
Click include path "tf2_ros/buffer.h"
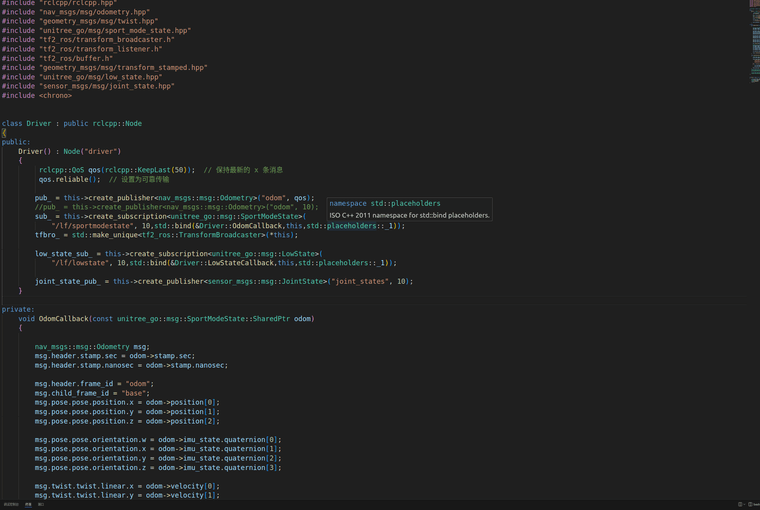[x=76, y=59]
